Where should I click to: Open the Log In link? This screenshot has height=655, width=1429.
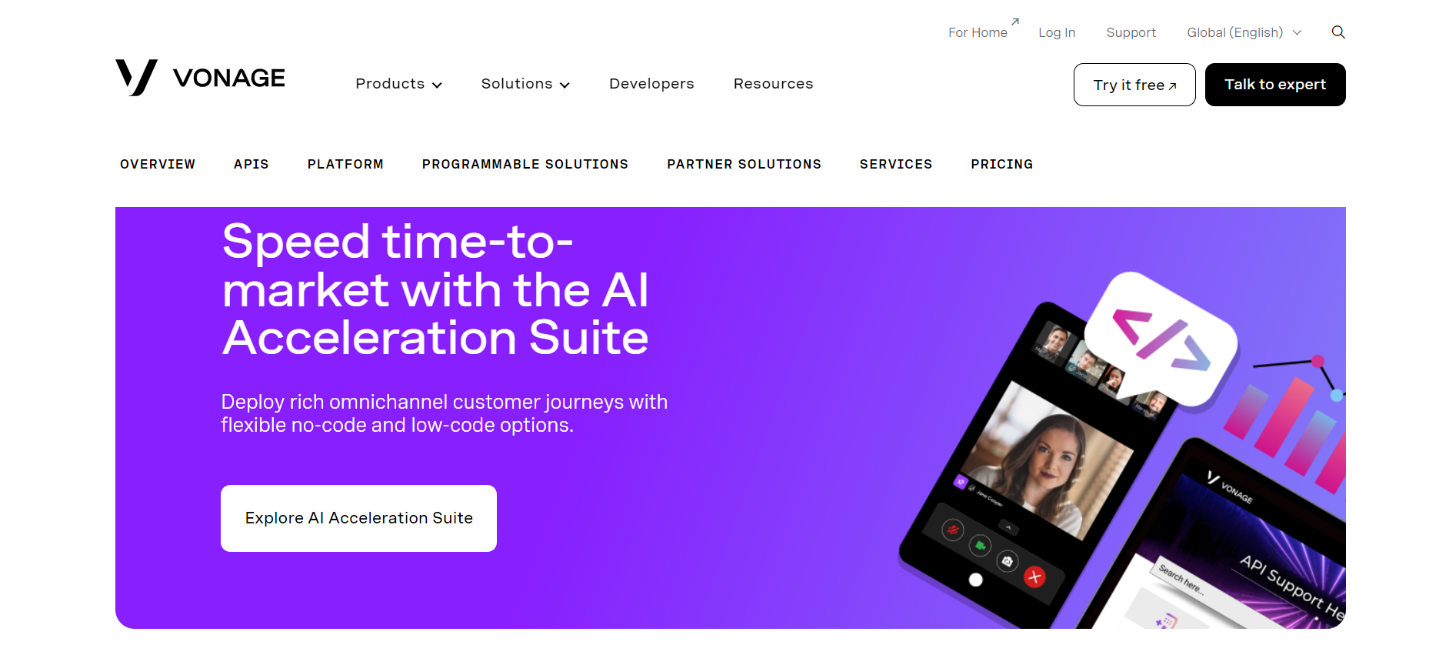point(1057,33)
